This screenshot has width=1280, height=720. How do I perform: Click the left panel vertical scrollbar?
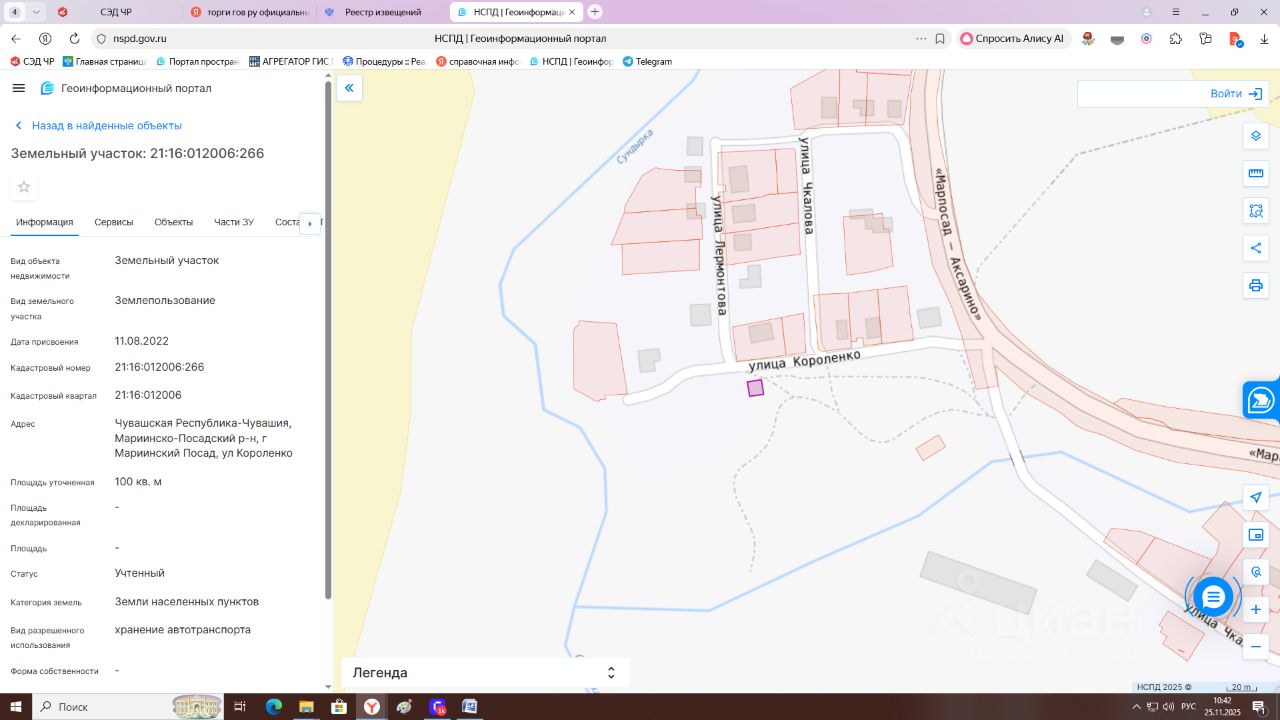(x=328, y=340)
